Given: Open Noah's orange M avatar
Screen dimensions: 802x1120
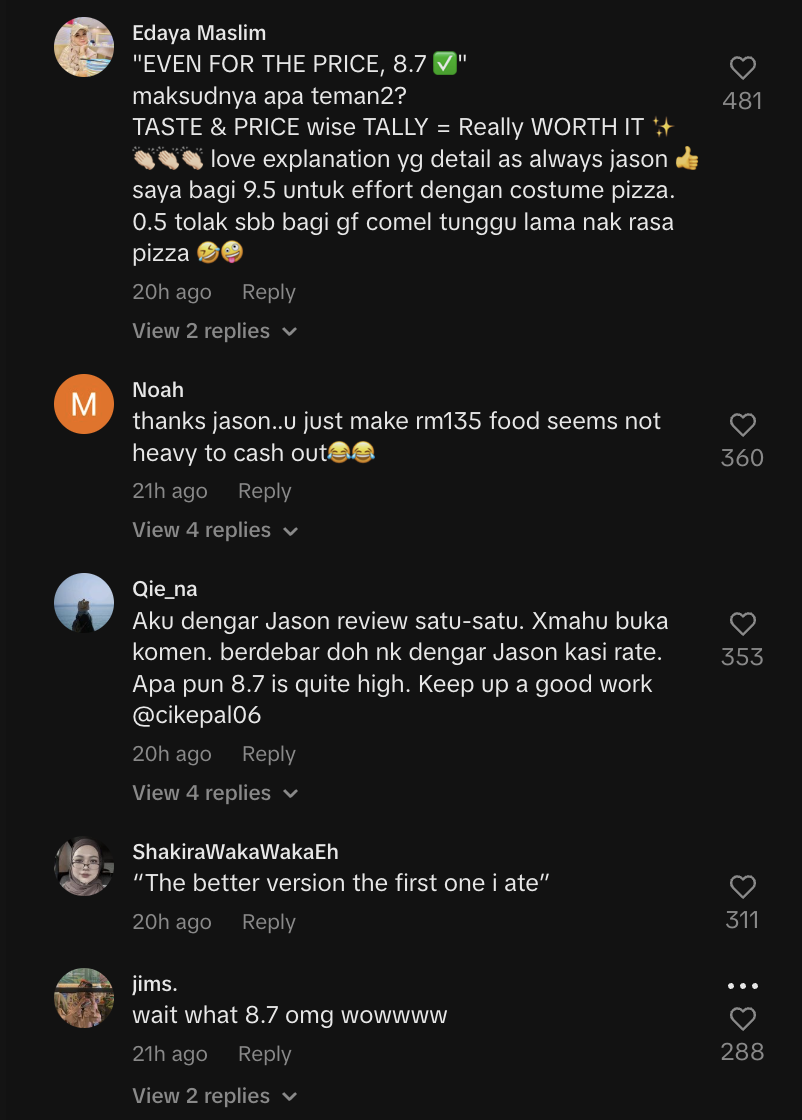Looking at the screenshot, I should tap(84, 404).
